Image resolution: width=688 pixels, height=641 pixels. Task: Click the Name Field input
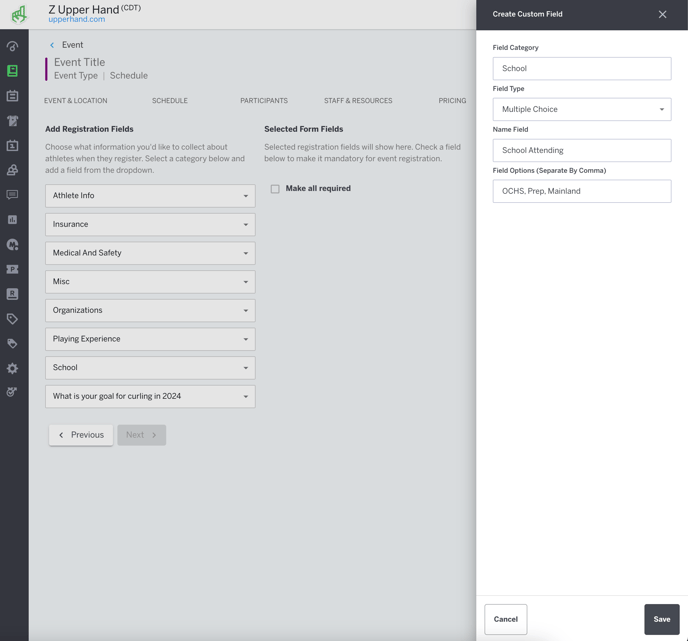coord(582,150)
